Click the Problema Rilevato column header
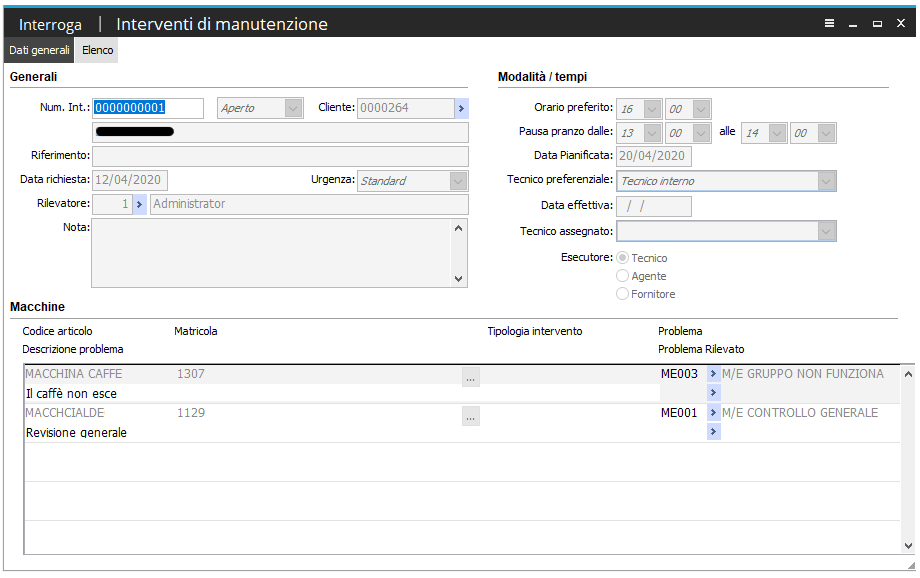The height and width of the screenshot is (578, 920). (x=701, y=349)
